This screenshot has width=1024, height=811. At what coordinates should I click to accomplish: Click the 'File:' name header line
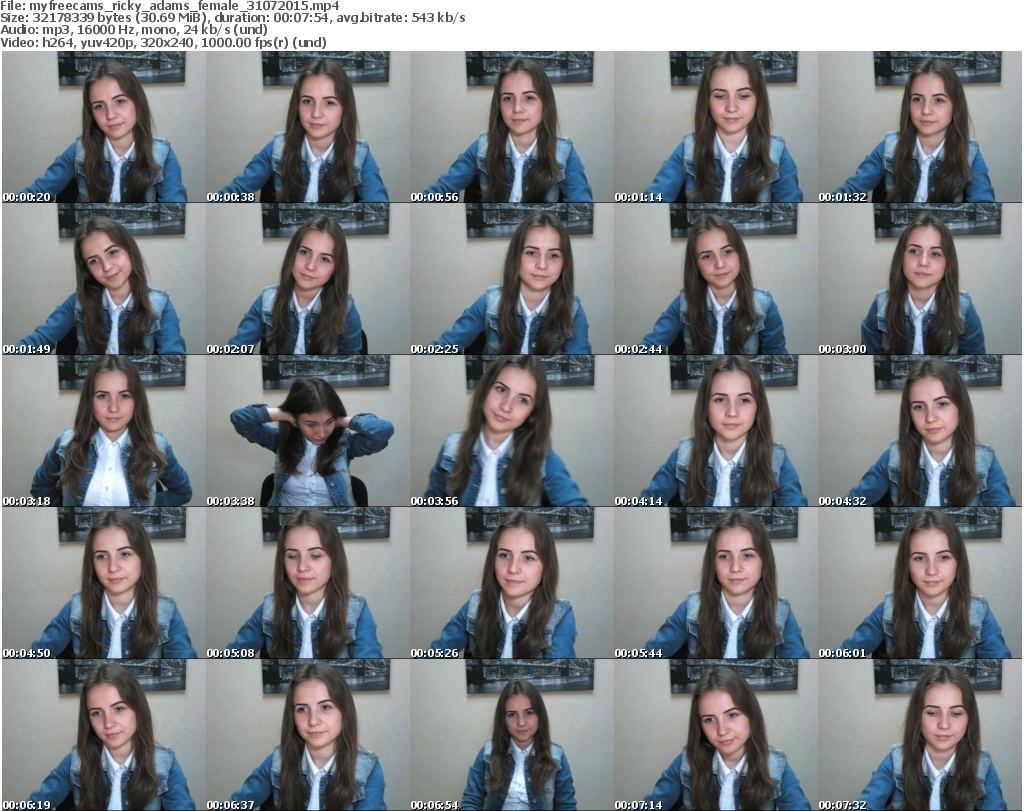[x=170, y=6]
